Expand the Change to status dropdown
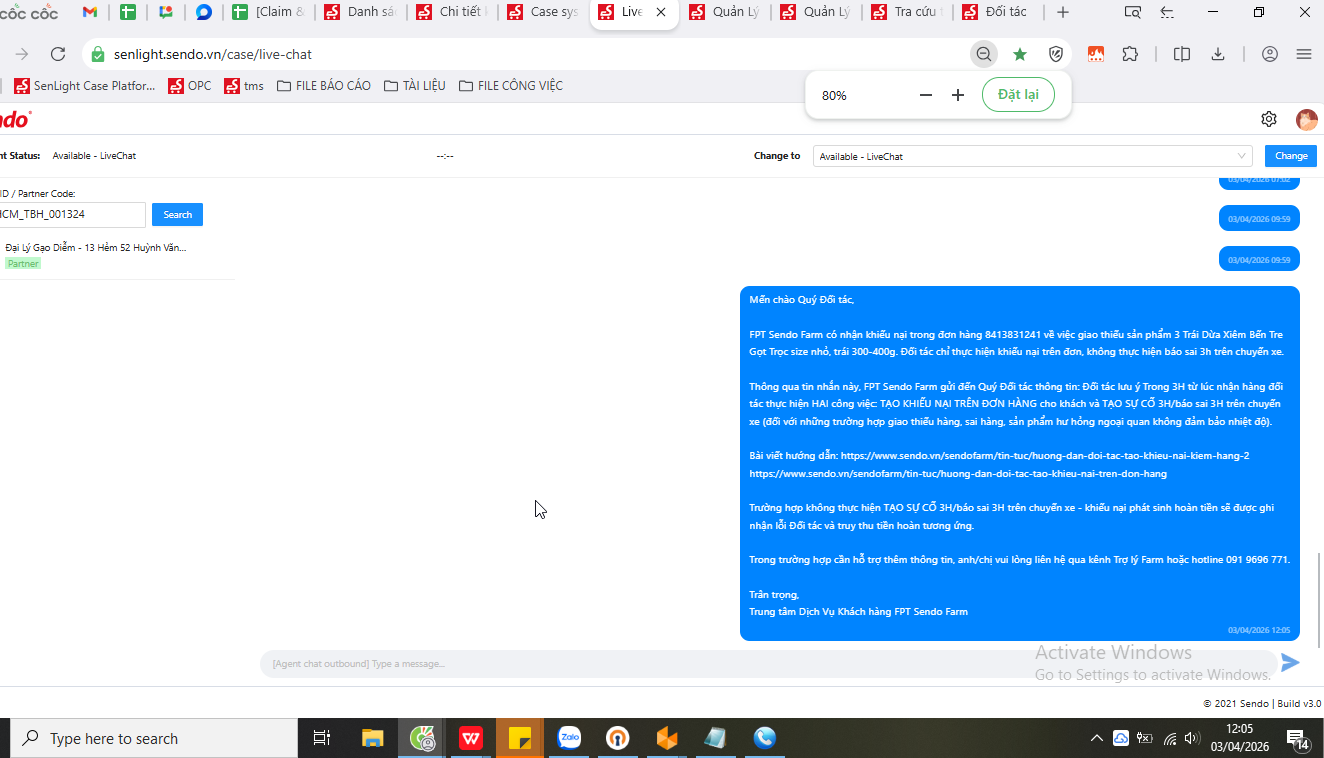 click(x=1032, y=156)
